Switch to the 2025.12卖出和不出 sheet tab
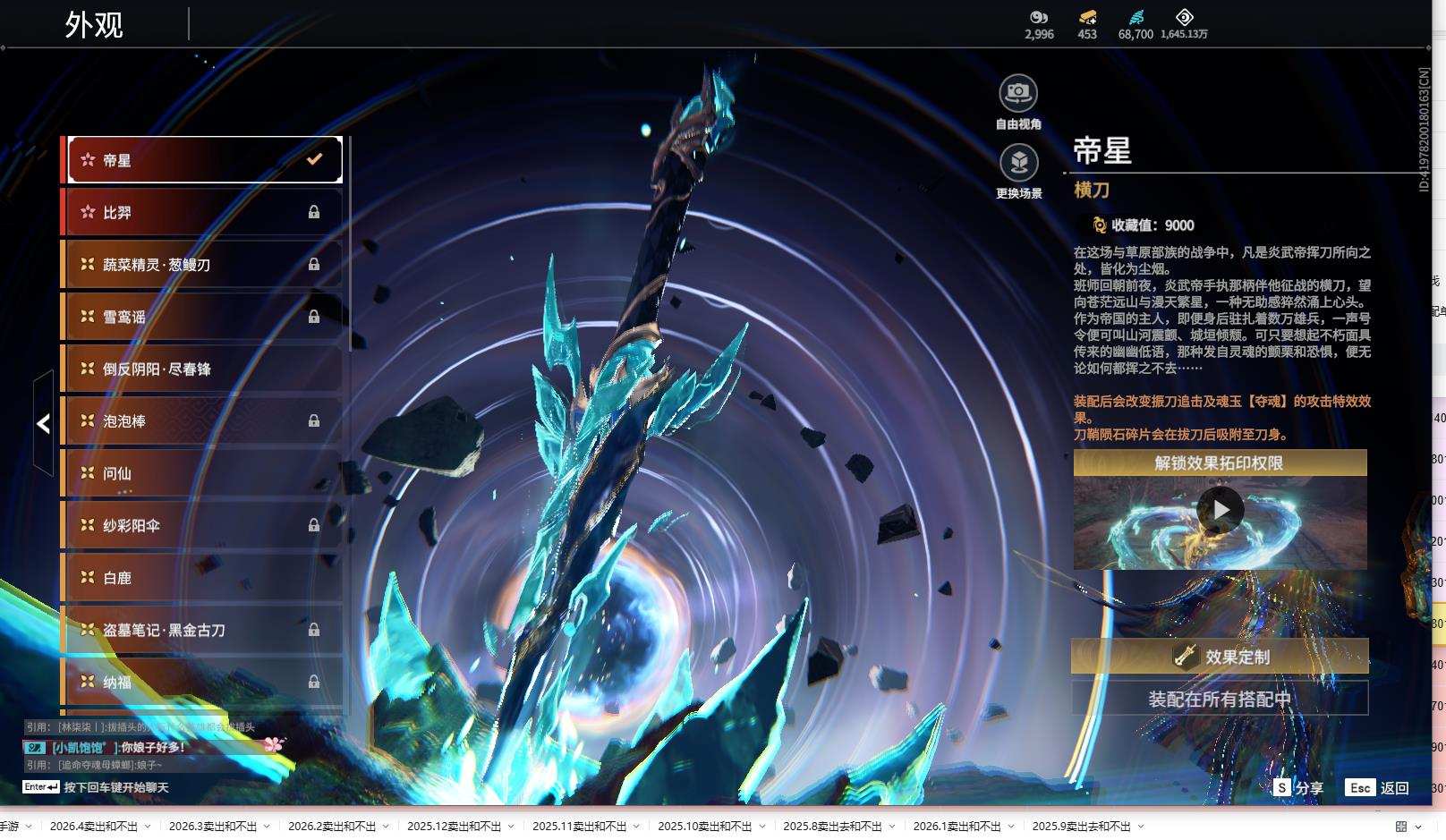Viewport: 1446px width, 840px height. coord(455,827)
